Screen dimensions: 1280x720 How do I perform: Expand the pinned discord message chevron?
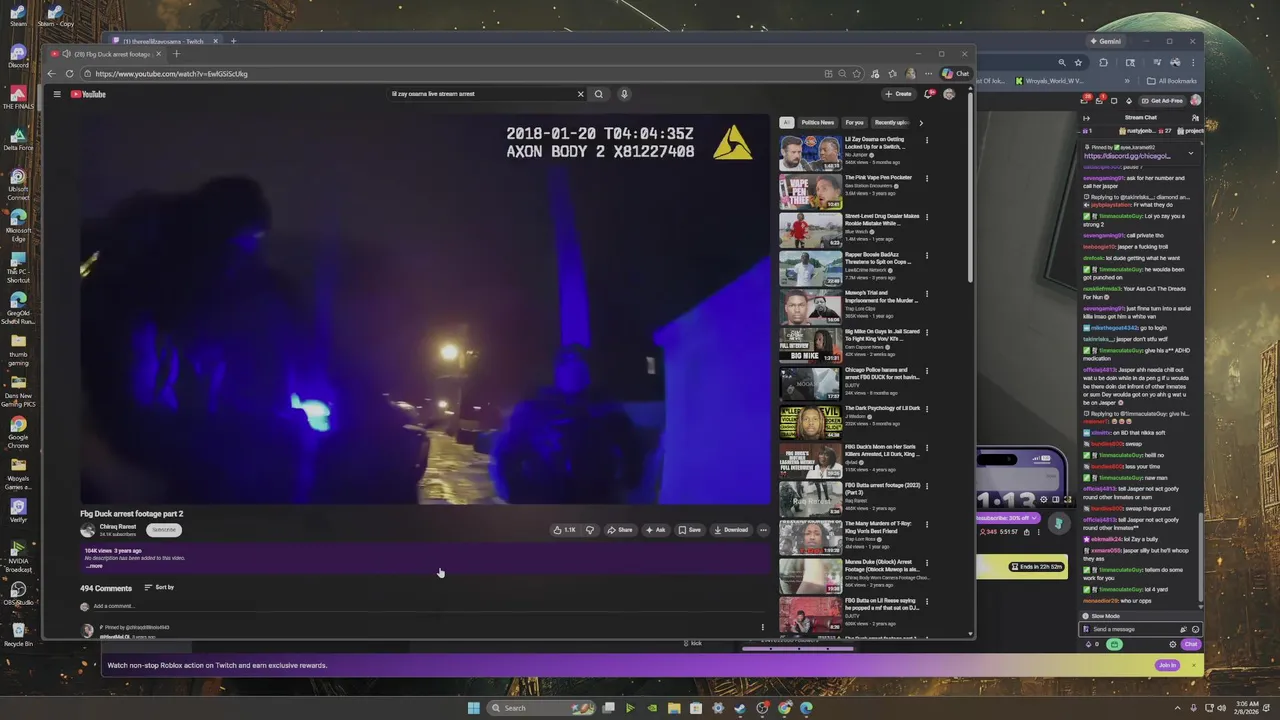(x=1190, y=153)
